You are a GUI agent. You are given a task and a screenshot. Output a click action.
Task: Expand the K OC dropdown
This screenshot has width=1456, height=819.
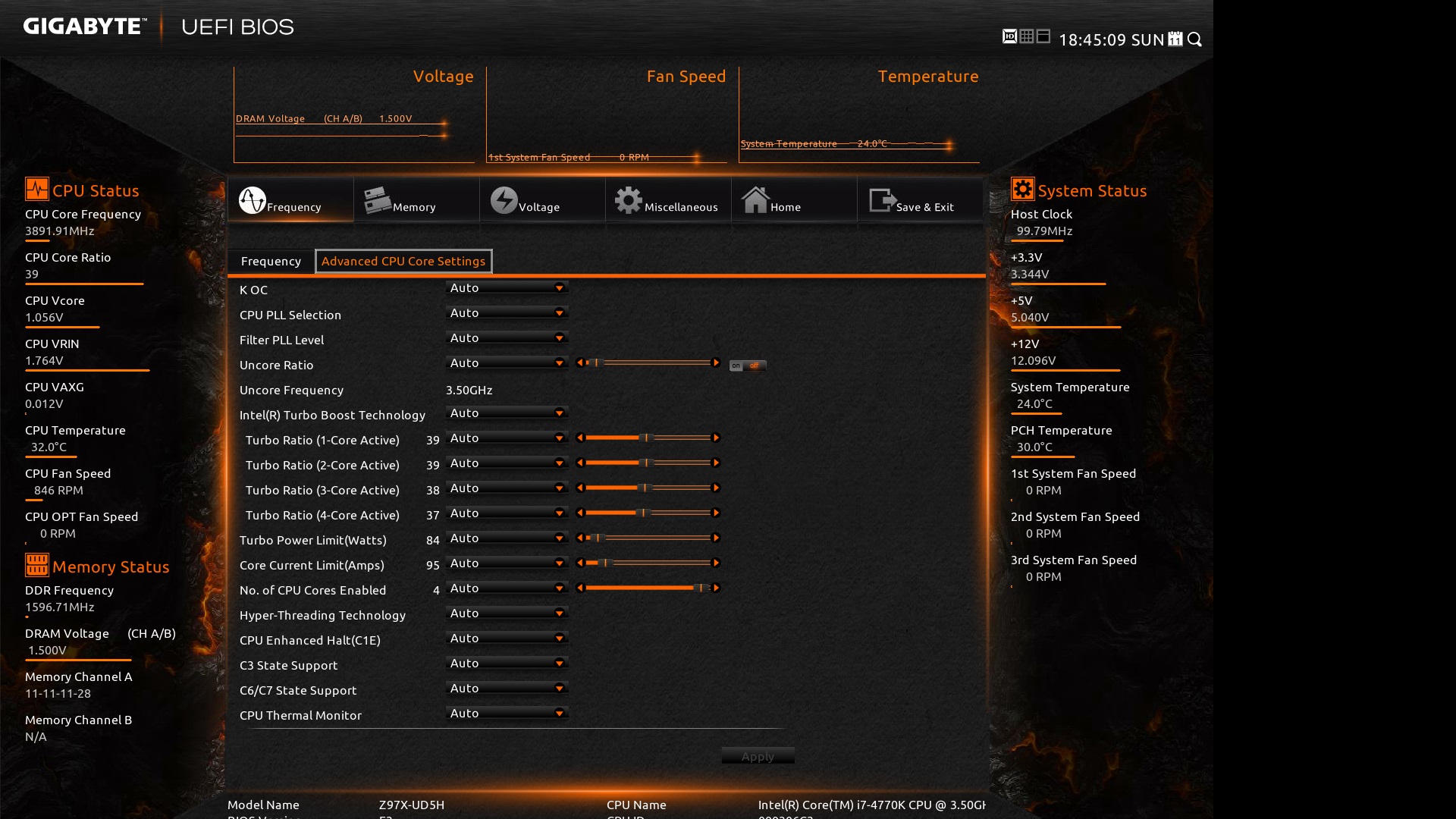coord(507,288)
